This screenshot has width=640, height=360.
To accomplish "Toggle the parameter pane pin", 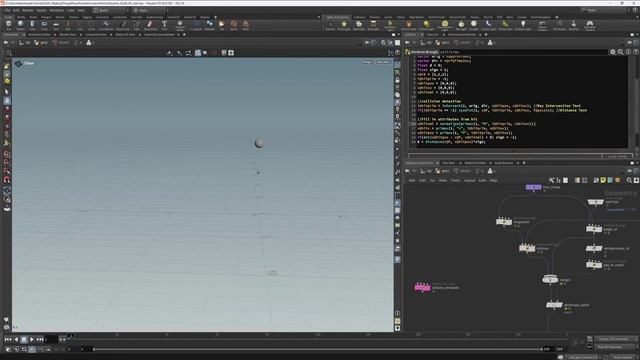I will point(629,42).
